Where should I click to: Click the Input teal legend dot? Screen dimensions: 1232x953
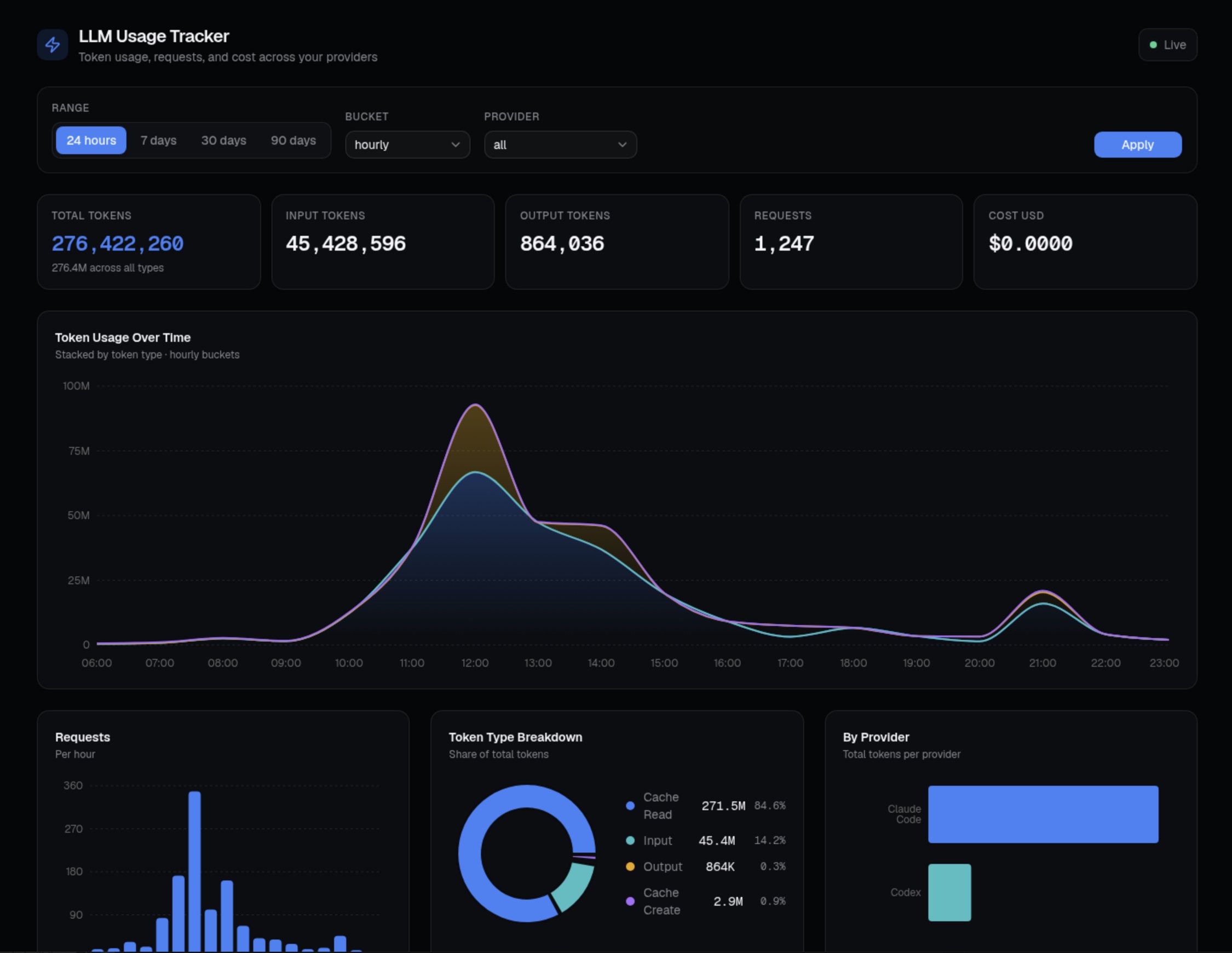[630, 840]
